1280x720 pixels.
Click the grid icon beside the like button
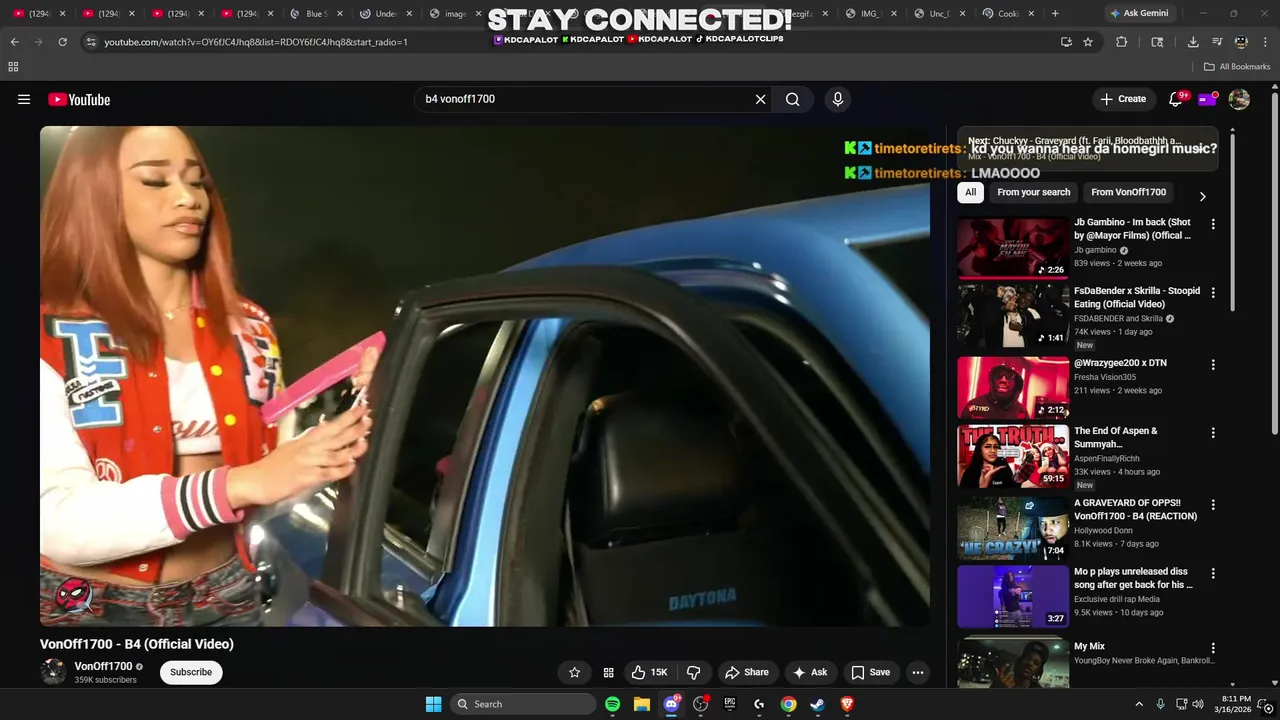608,672
